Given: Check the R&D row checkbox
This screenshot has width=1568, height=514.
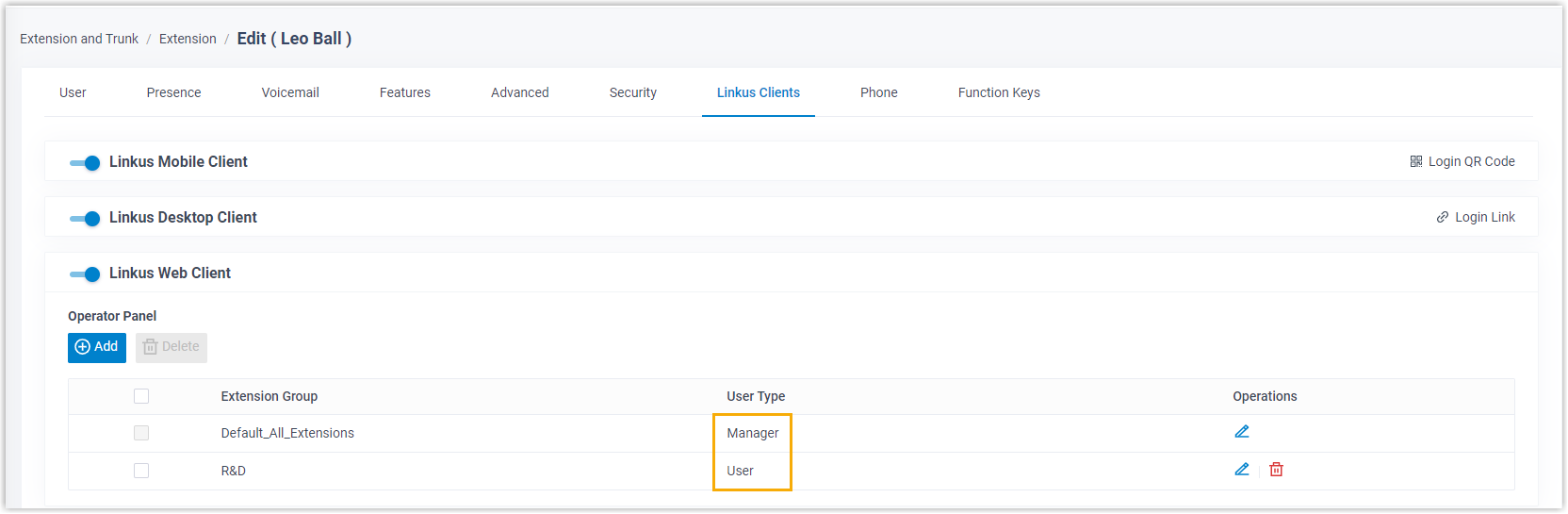Looking at the screenshot, I should click(x=141, y=471).
